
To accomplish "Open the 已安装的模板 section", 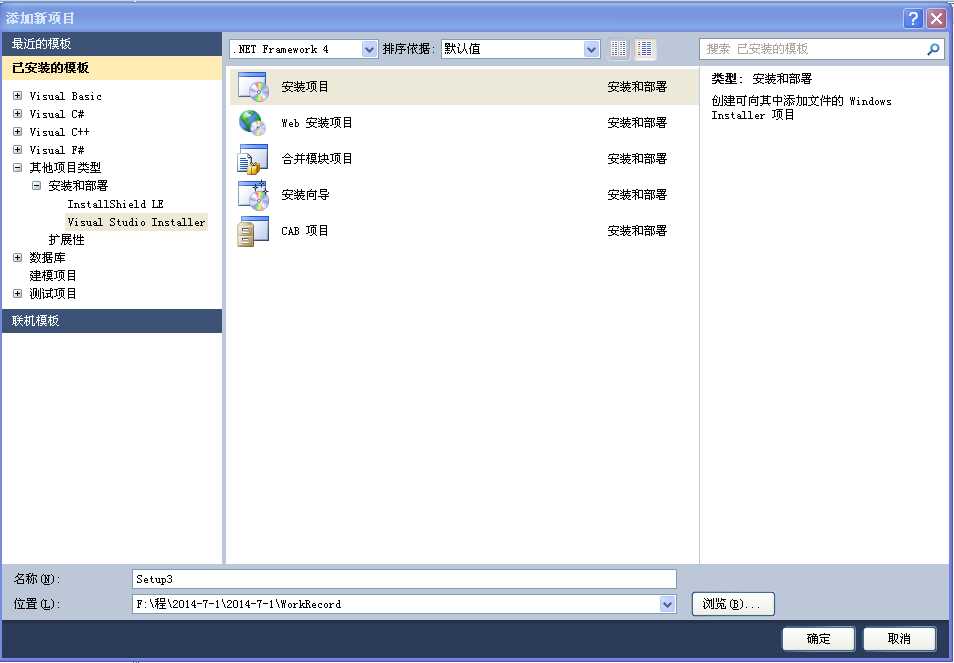I will click(112, 68).
